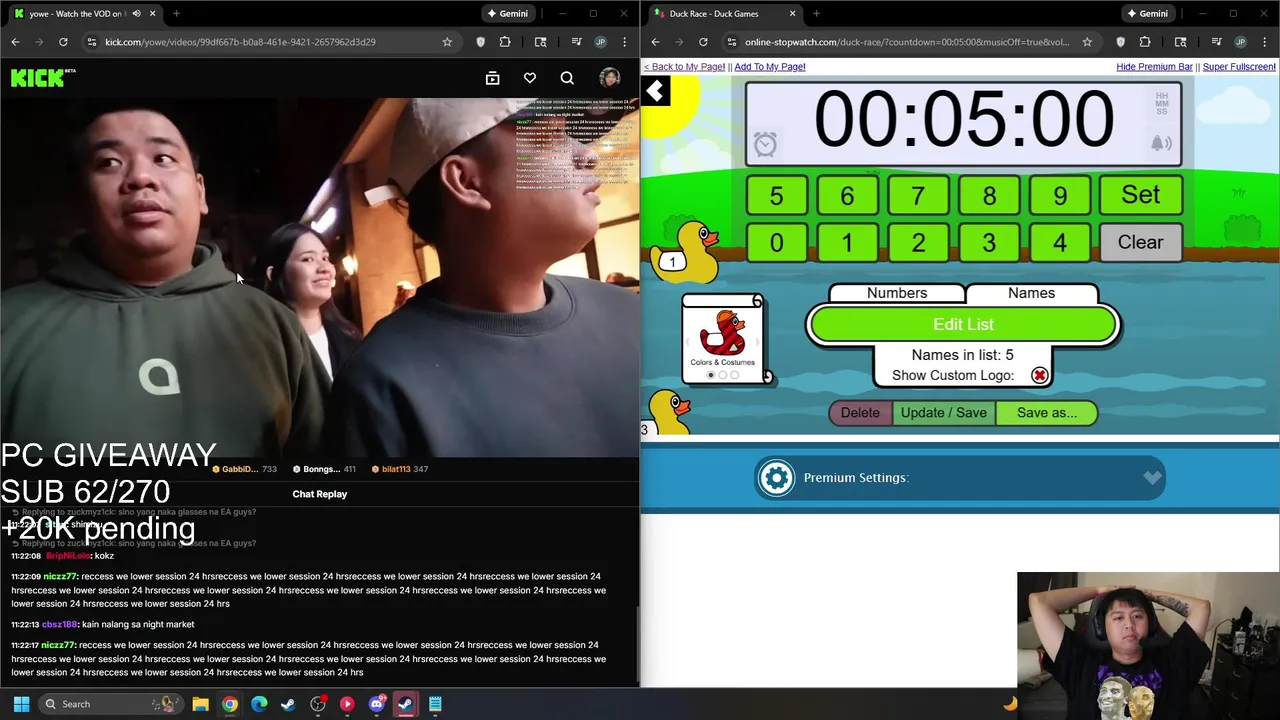Mute the Kick tab audio speaker icon
This screenshot has height=720, width=1280.
coord(136,13)
